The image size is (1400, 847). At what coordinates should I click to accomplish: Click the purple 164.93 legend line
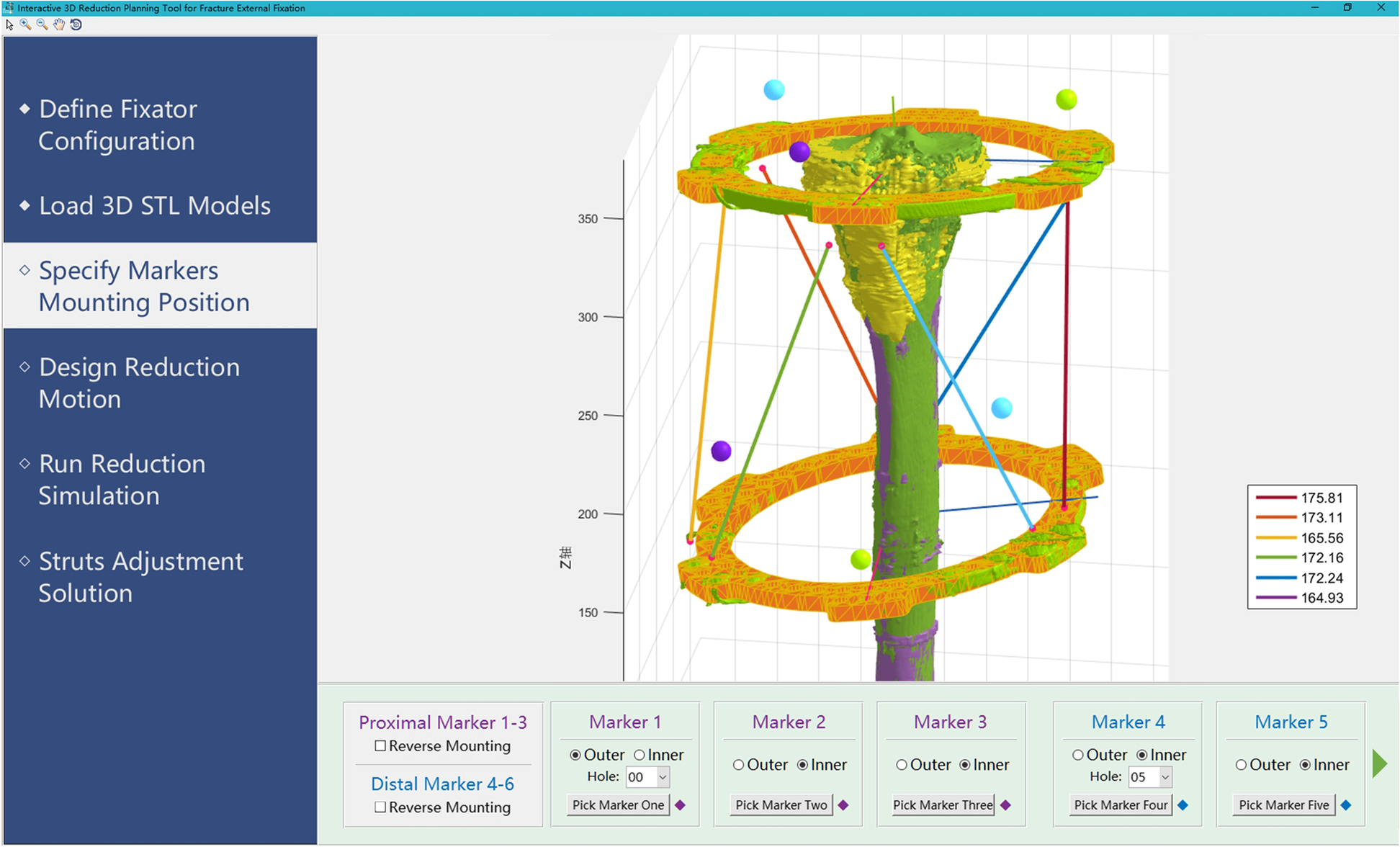tap(1275, 598)
